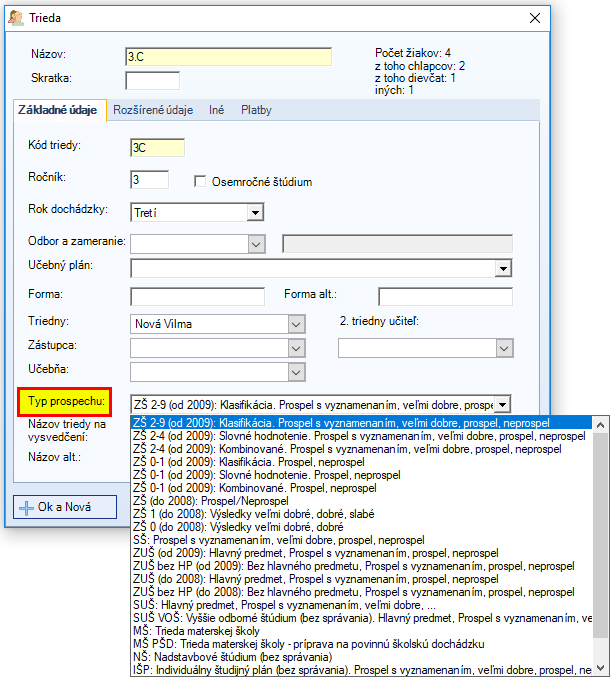Click scroll up arrow in dropdown list

click(600, 425)
